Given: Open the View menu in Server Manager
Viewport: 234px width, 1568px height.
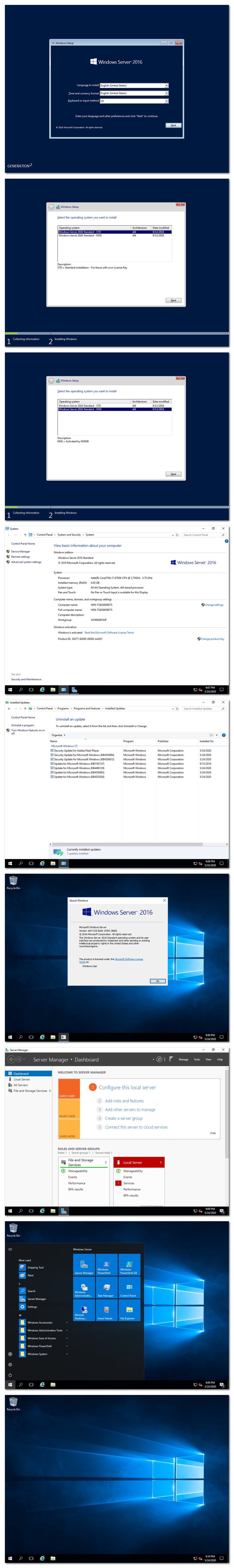Looking at the screenshot, I should click(208, 1060).
